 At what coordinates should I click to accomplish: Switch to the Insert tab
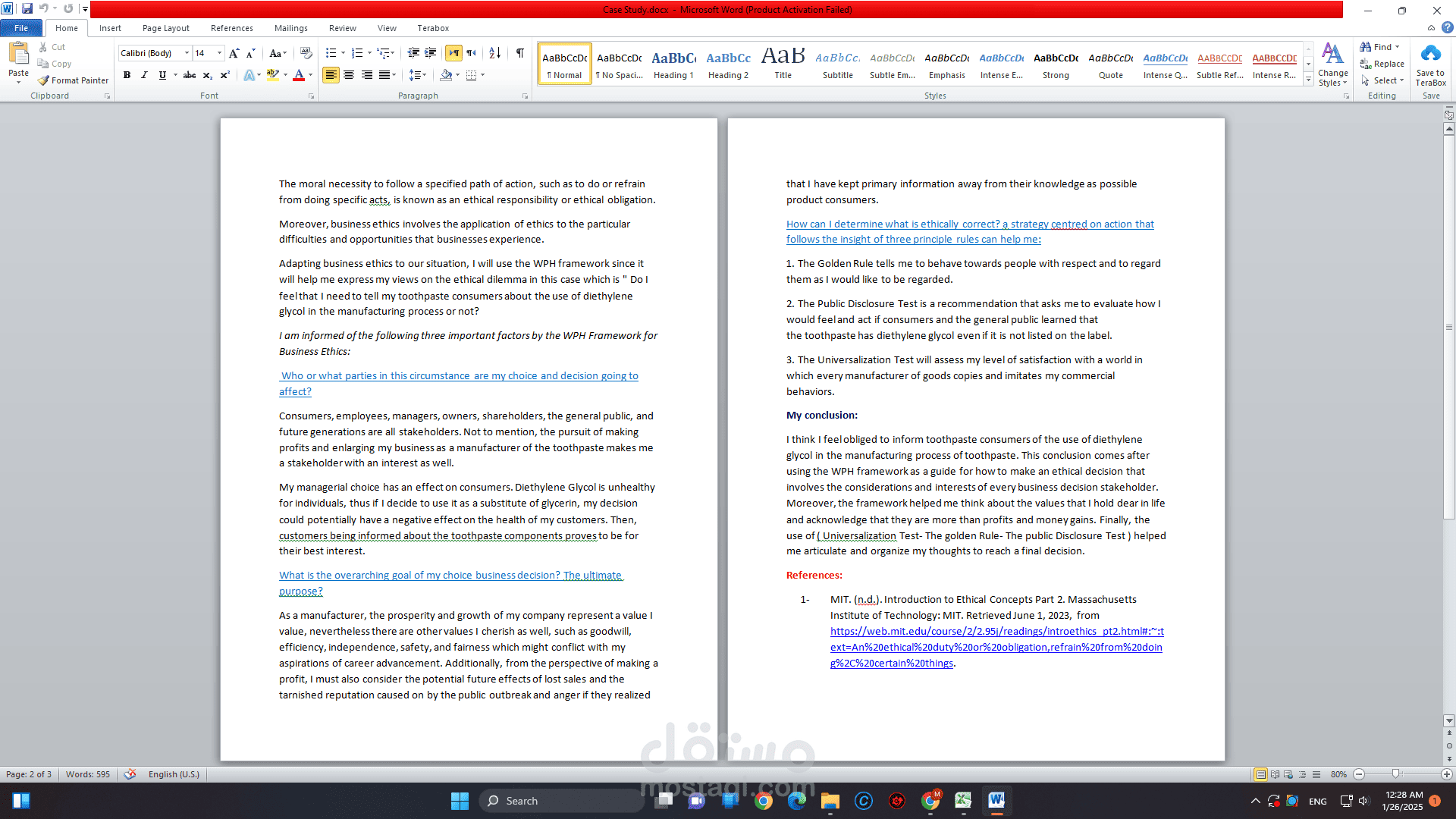point(110,28)
